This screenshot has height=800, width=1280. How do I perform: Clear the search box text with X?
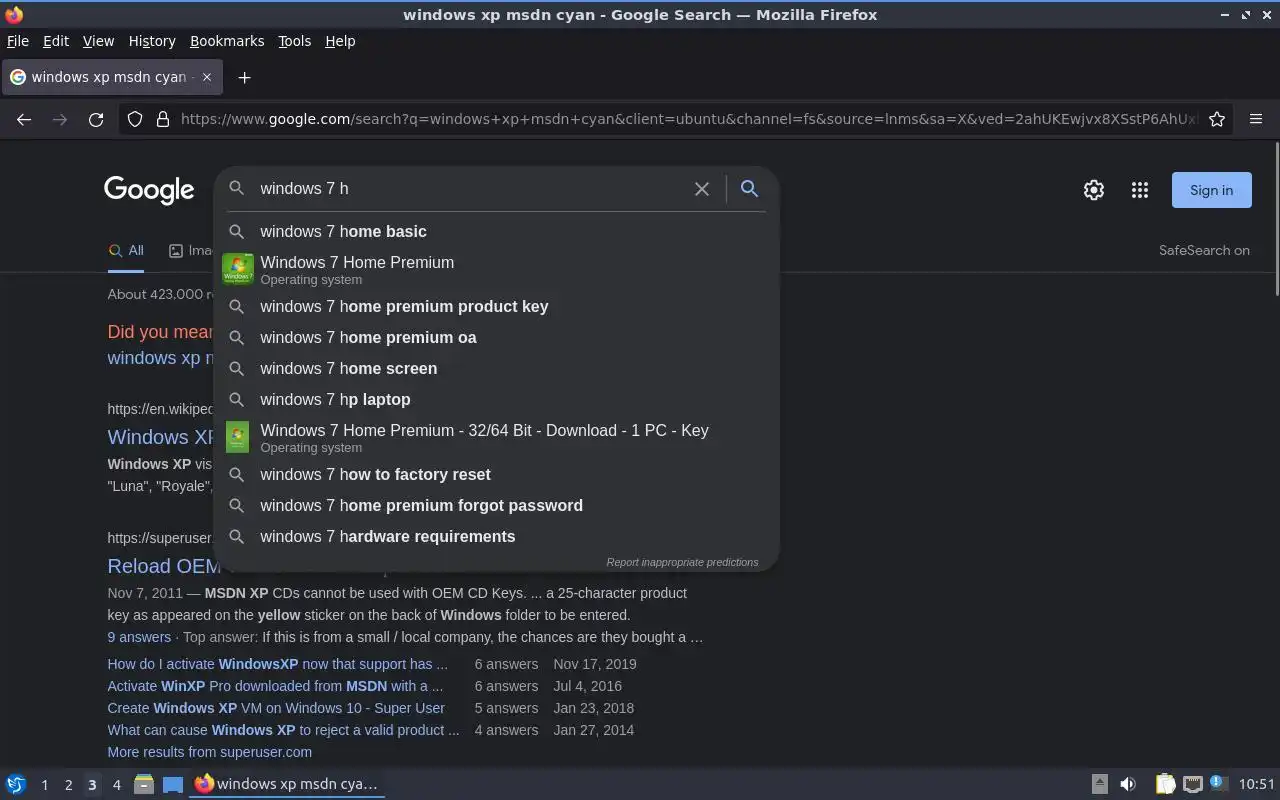tap(702, 189)
